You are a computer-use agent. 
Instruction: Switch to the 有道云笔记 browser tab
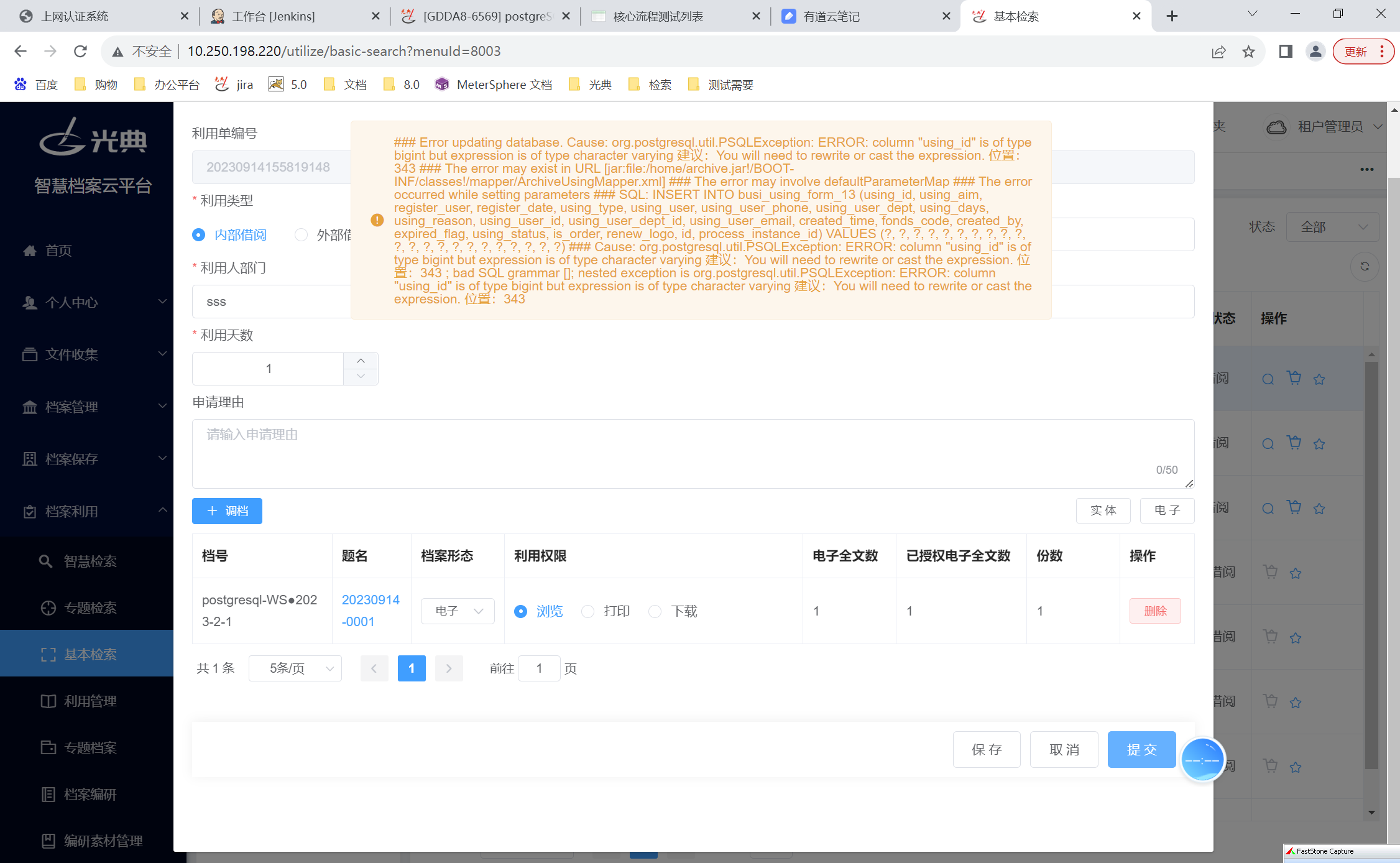pyautogui.click(x=864, y=16)
